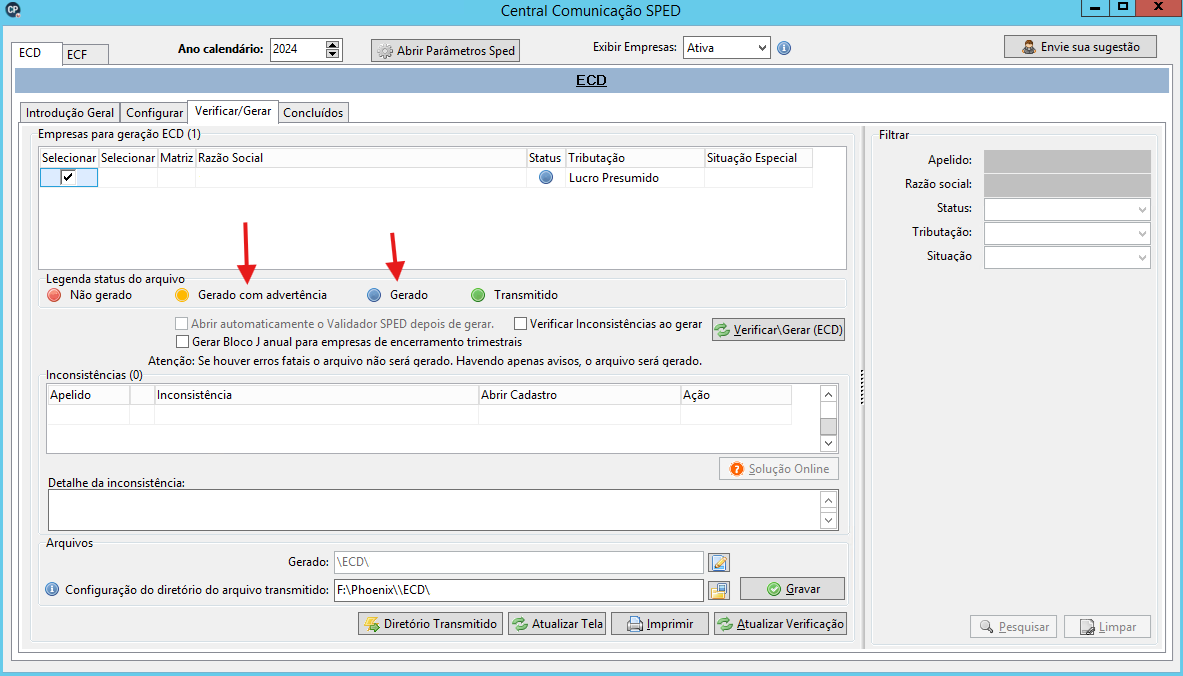
Task: Click the red Não gerado legend circle
Action: (54, 295)
